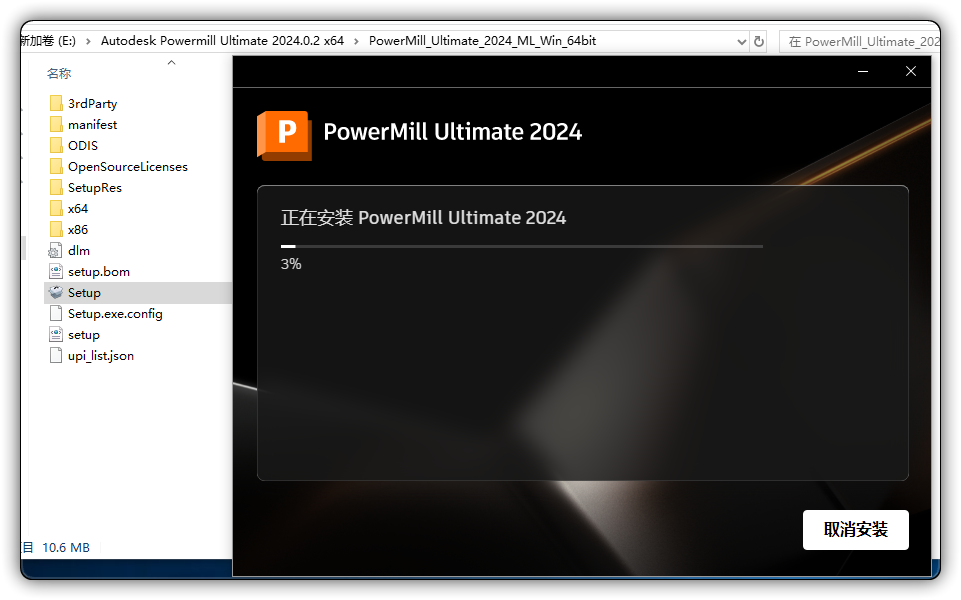
Task: Click the setup.bom file icon
Action: pos(56,271)
